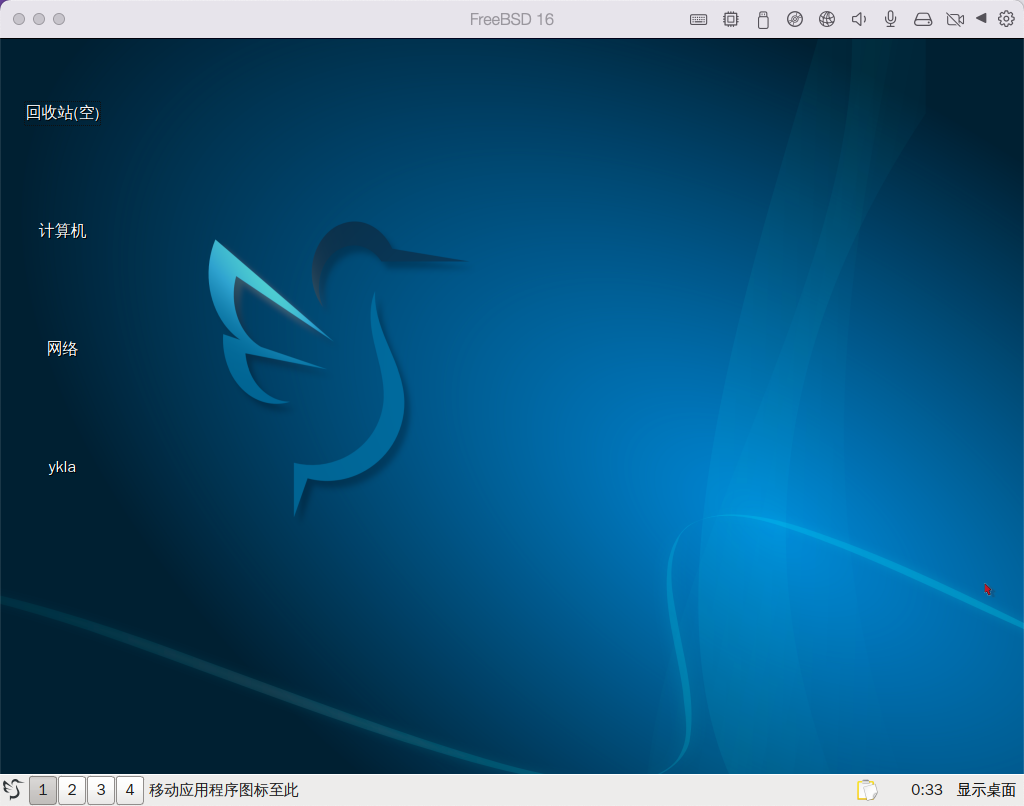Select the 'ykla' home folder desktop item

click(62, 467)
